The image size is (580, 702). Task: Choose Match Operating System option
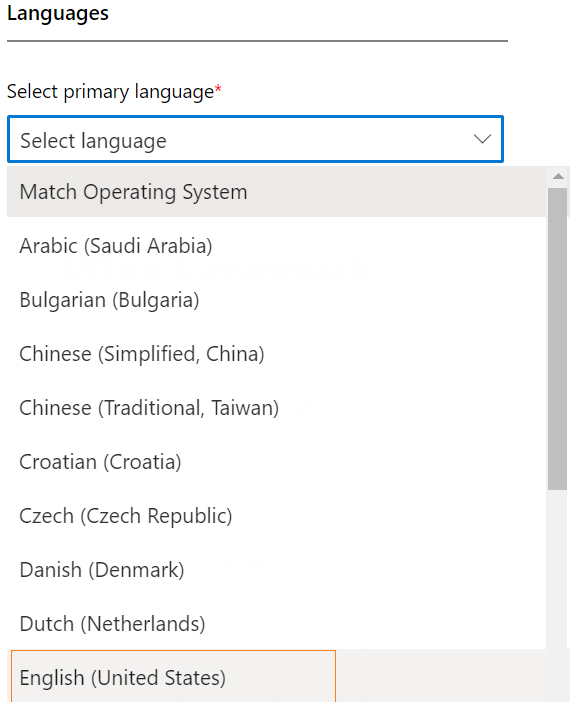[276, 192]
